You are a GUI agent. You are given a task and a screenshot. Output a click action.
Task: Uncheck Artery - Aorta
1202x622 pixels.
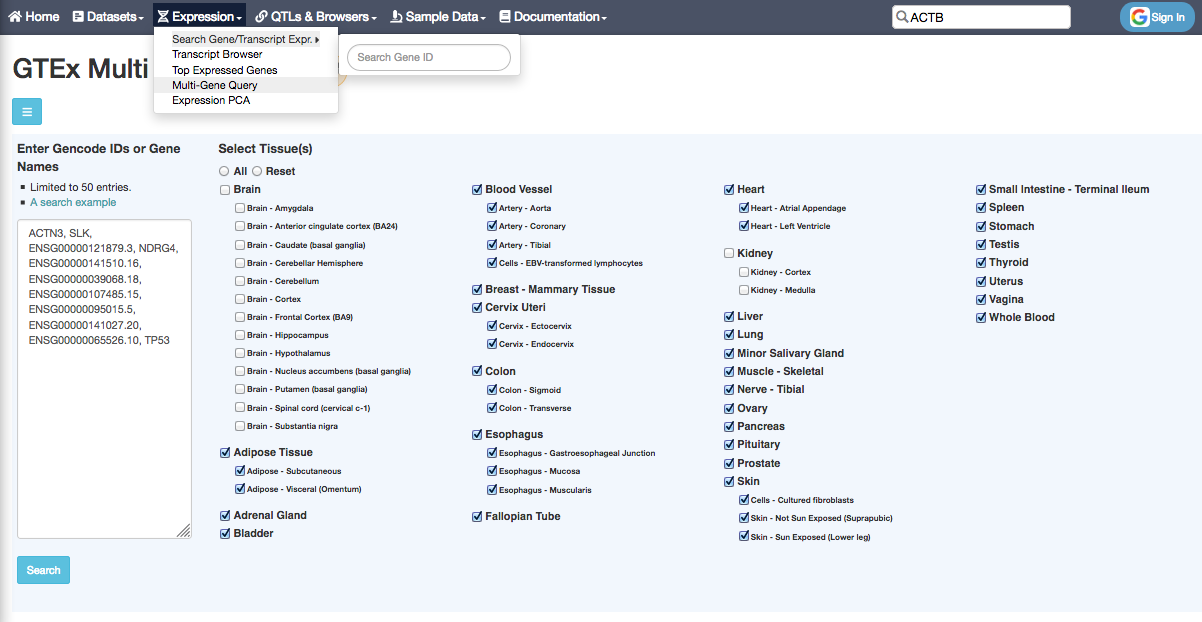[x=492, y=208]
